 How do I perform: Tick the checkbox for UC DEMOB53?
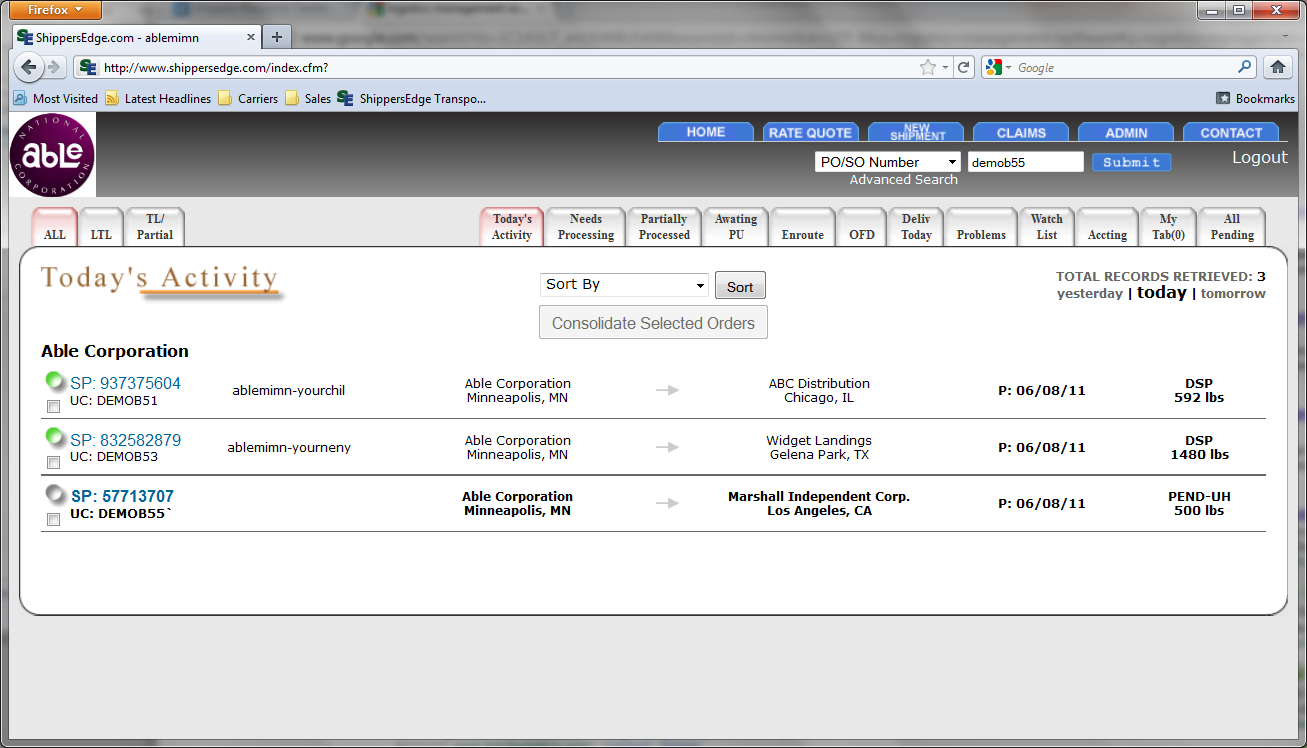coord(54,462)
